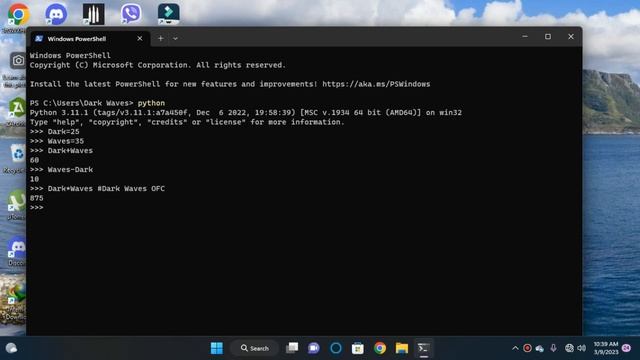Image resolution: width=640 pixels, height=360 pixels.
Task: Open Task View on the taskbar
Action: pyautogui.click(x=292, y=348)
